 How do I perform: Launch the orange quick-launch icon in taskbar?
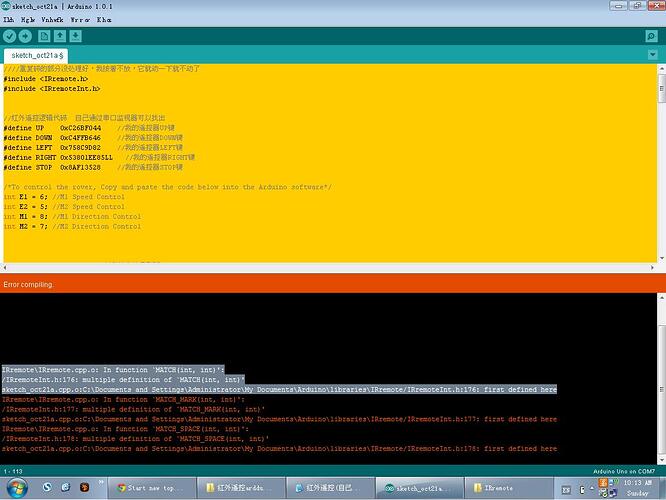[84, 487]
